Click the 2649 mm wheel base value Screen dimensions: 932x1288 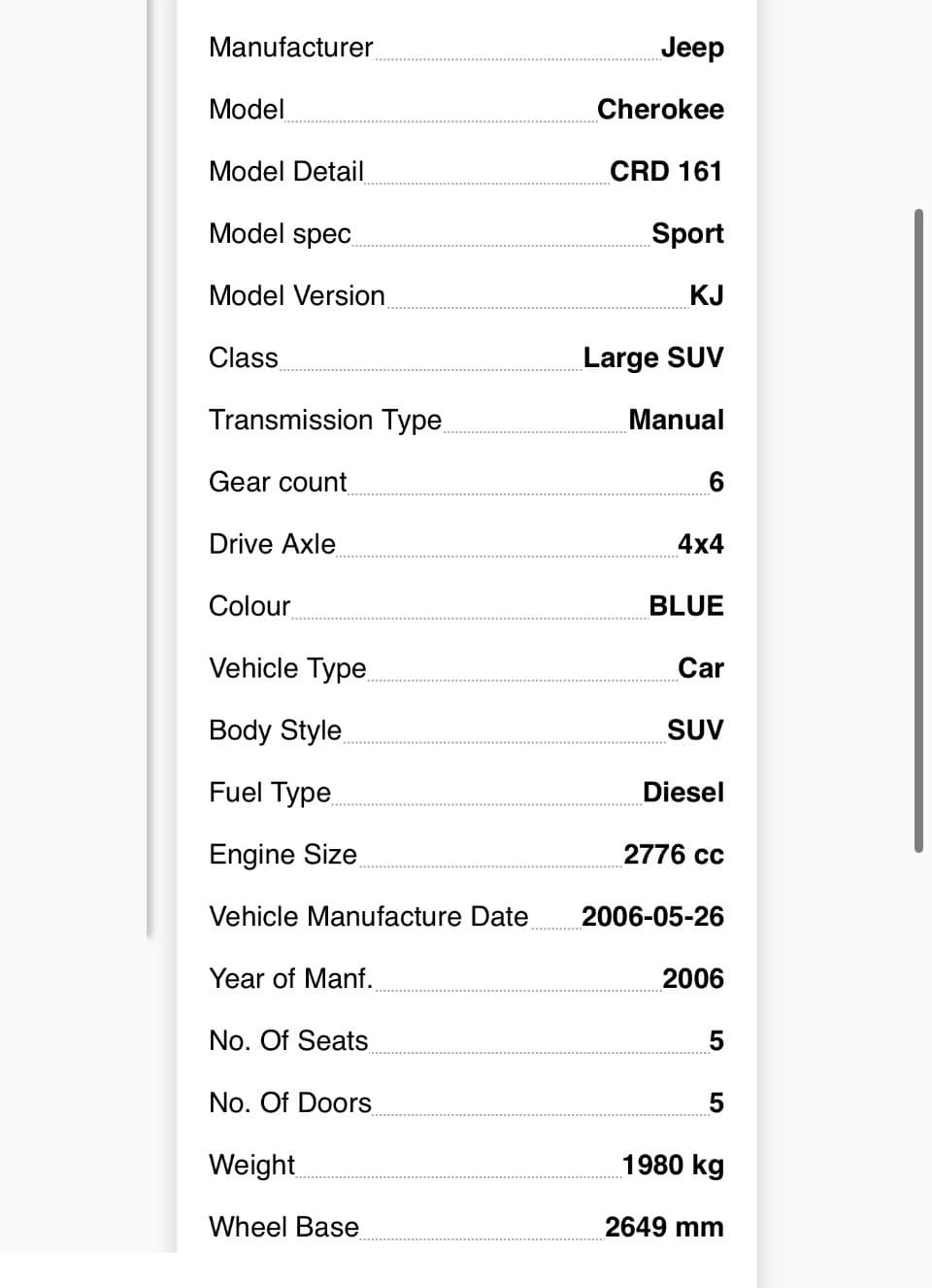point(664,1227)
